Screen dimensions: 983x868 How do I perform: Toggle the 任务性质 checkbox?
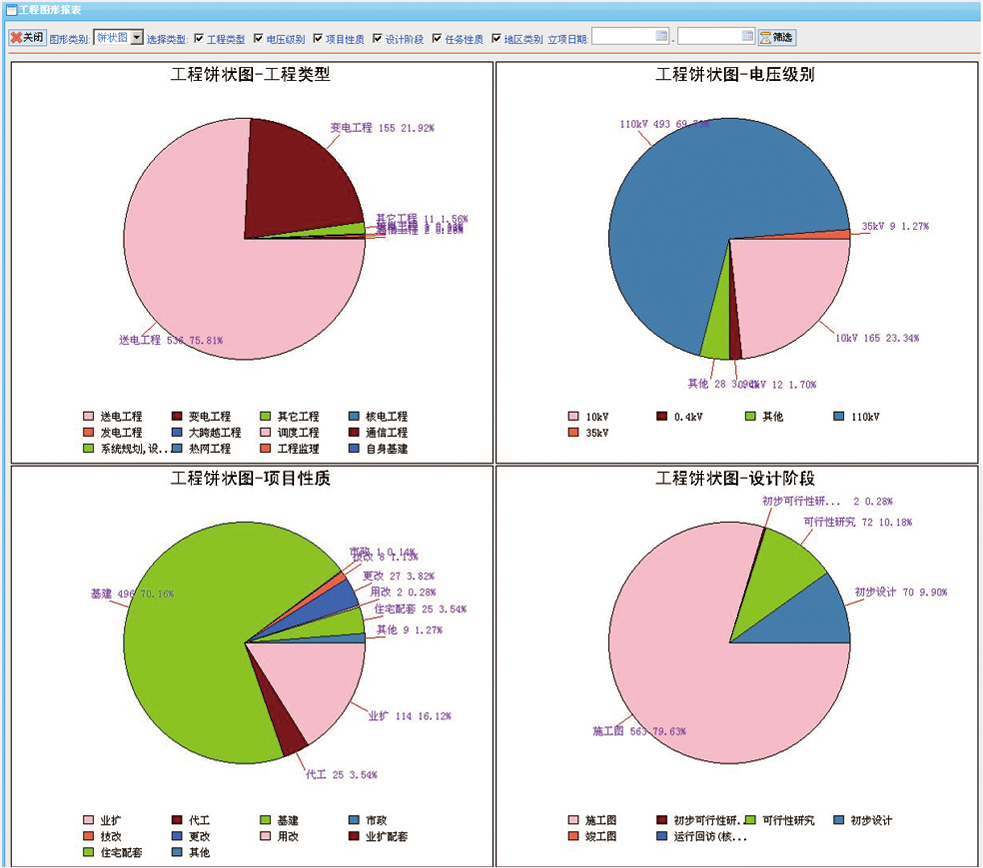point(437,39)
